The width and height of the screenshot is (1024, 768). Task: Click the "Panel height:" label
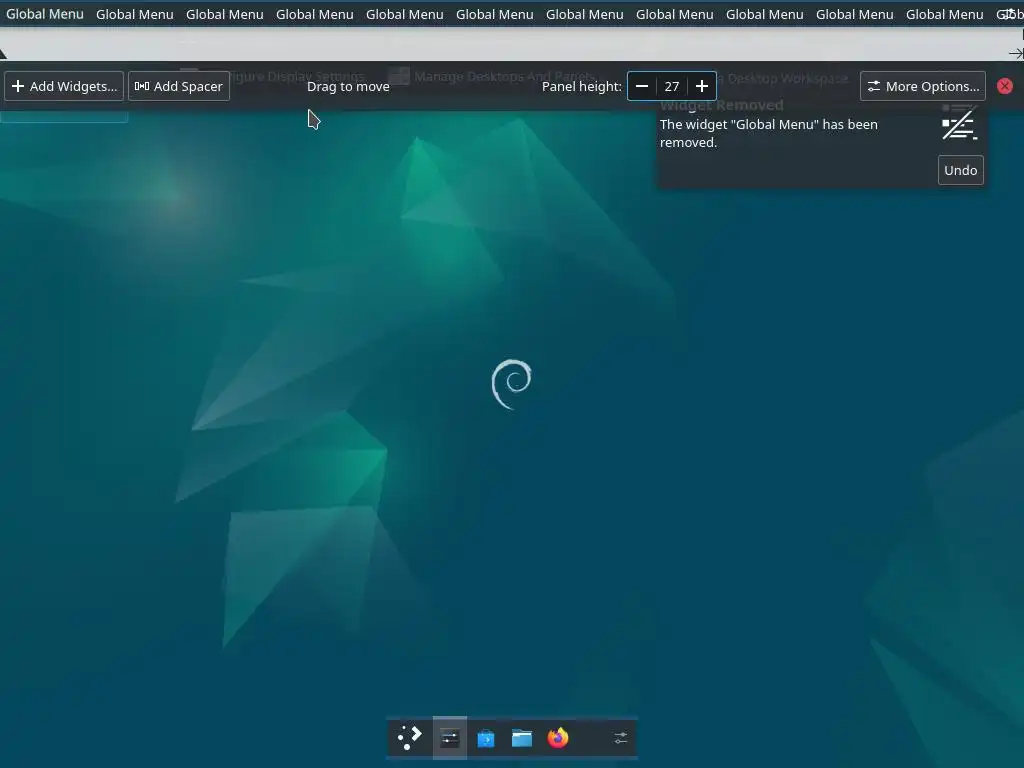tap(582, 86)
